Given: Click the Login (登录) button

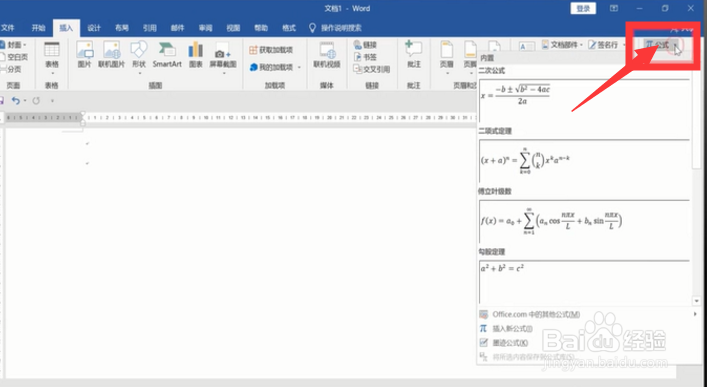Looking at the screenshot, I should tap(583, 8).
